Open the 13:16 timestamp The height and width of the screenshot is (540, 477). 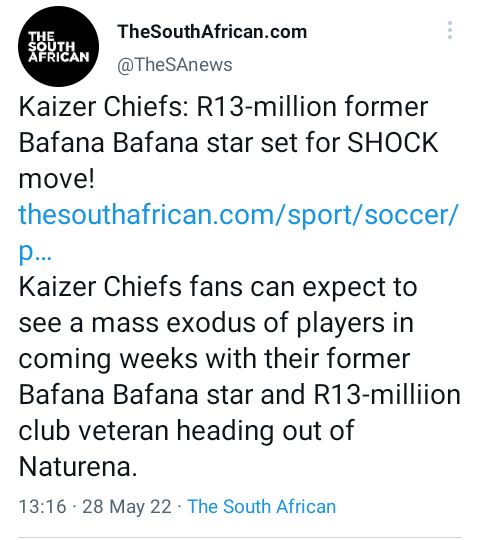coord(42,507)
